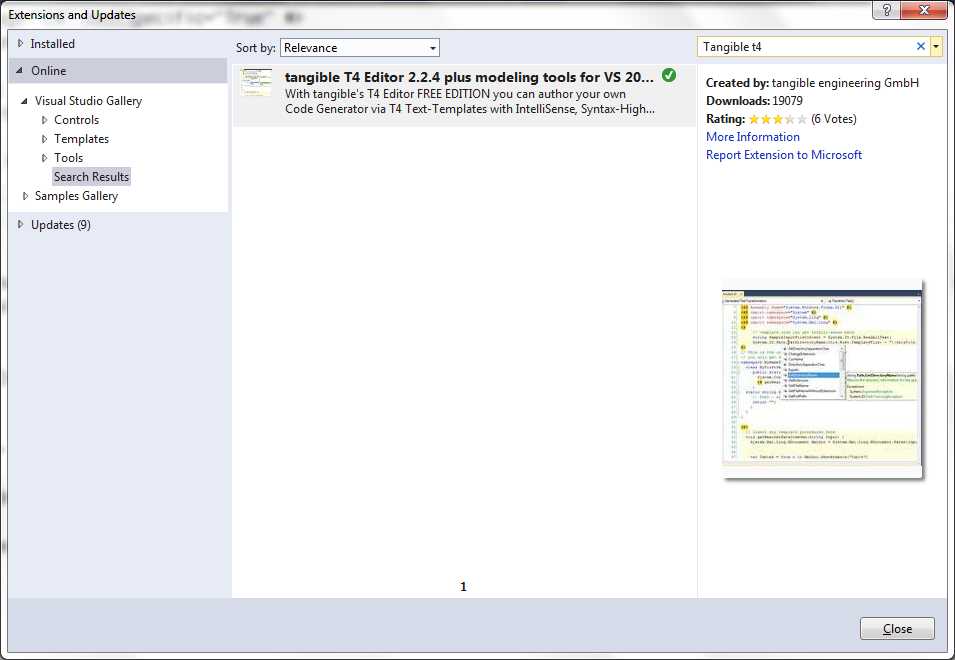Screen dimensions: 955x660
Task: Select the Online category label
Action: (x=49, y=71)
